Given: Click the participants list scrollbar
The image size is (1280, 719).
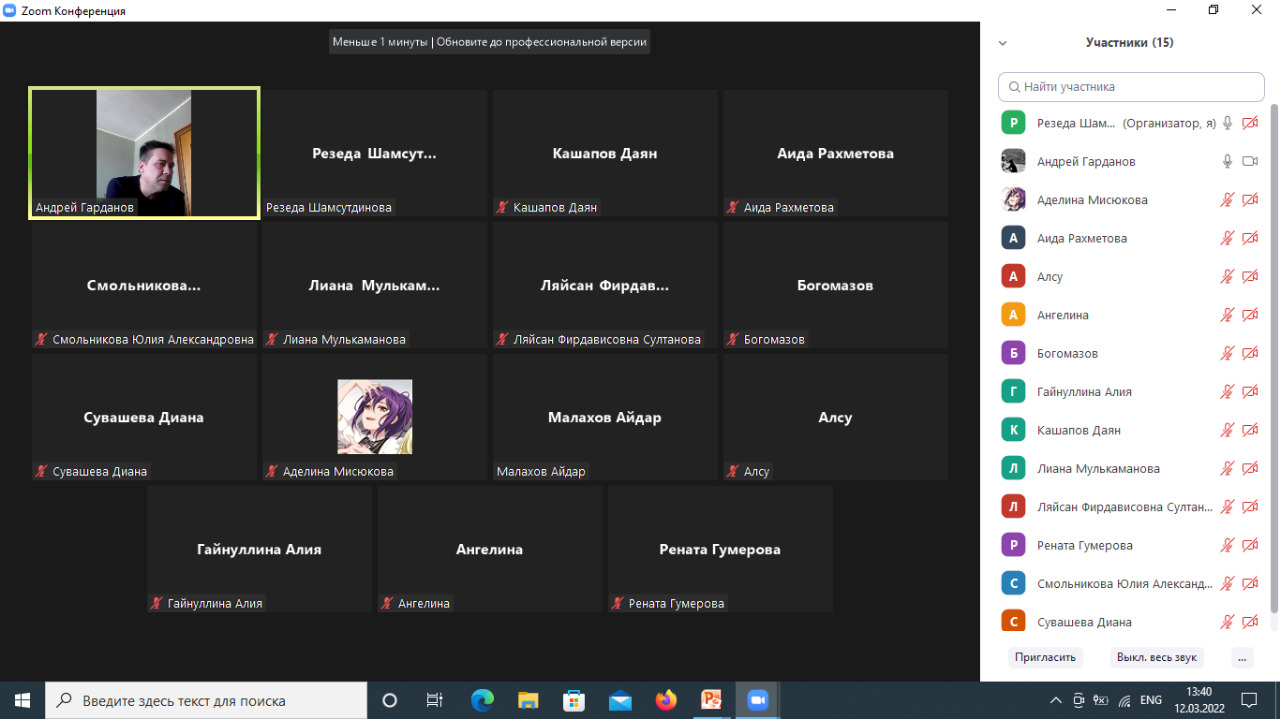Looking at the screenshot, I should point(1273,358).
